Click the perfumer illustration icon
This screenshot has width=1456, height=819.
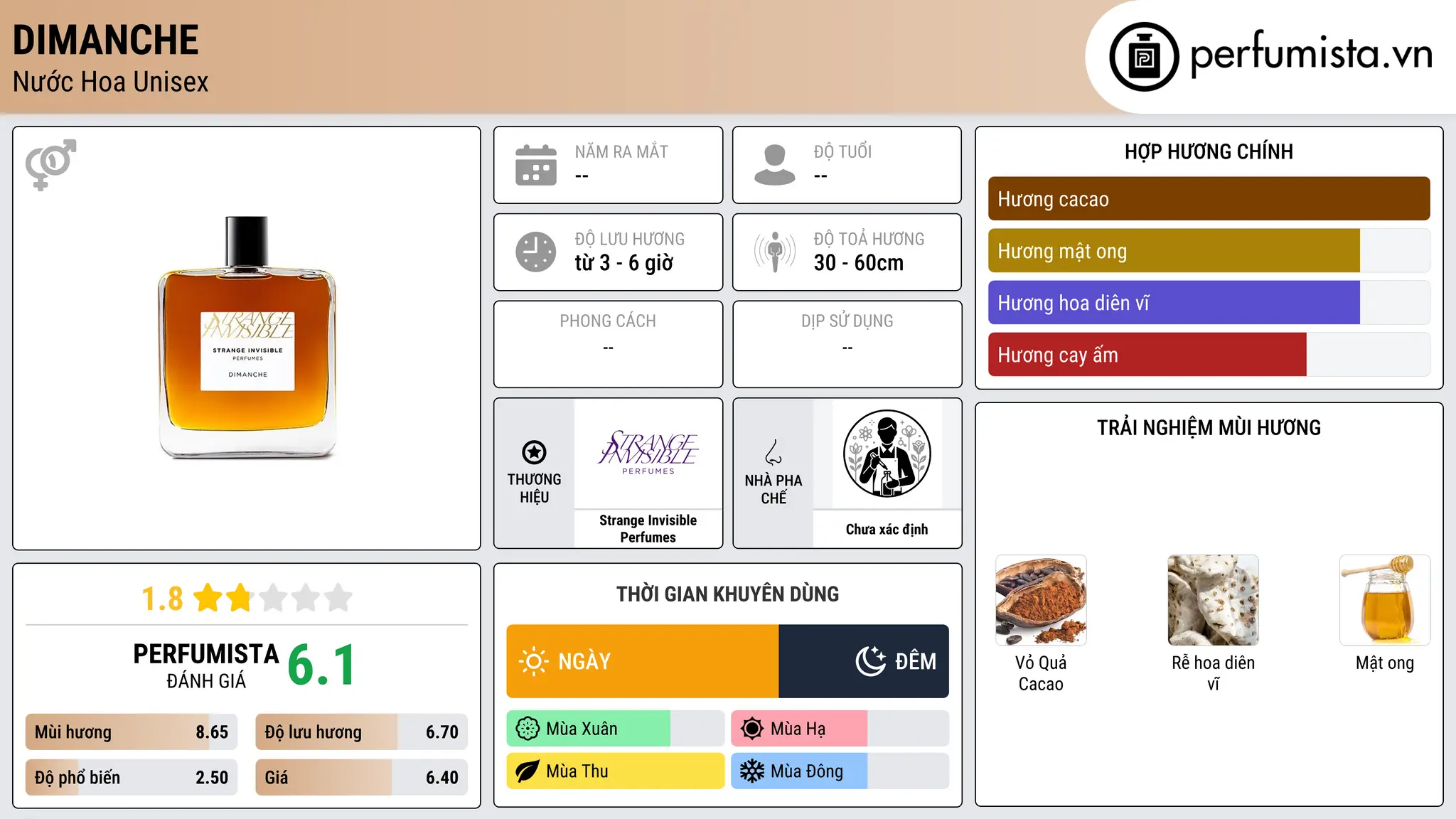887,454
